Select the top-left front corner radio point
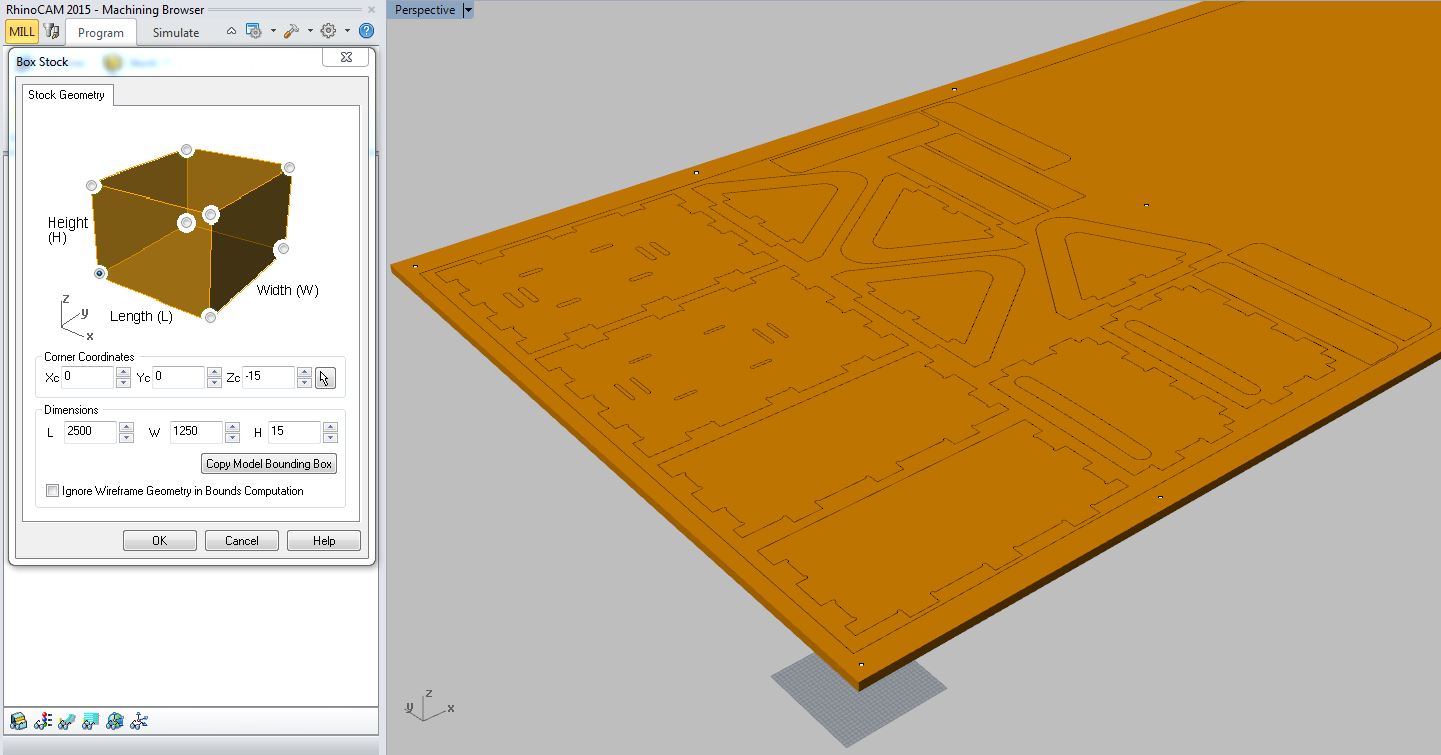The height and width of the screenshot is (755, 1441). [x=92, y=186]
